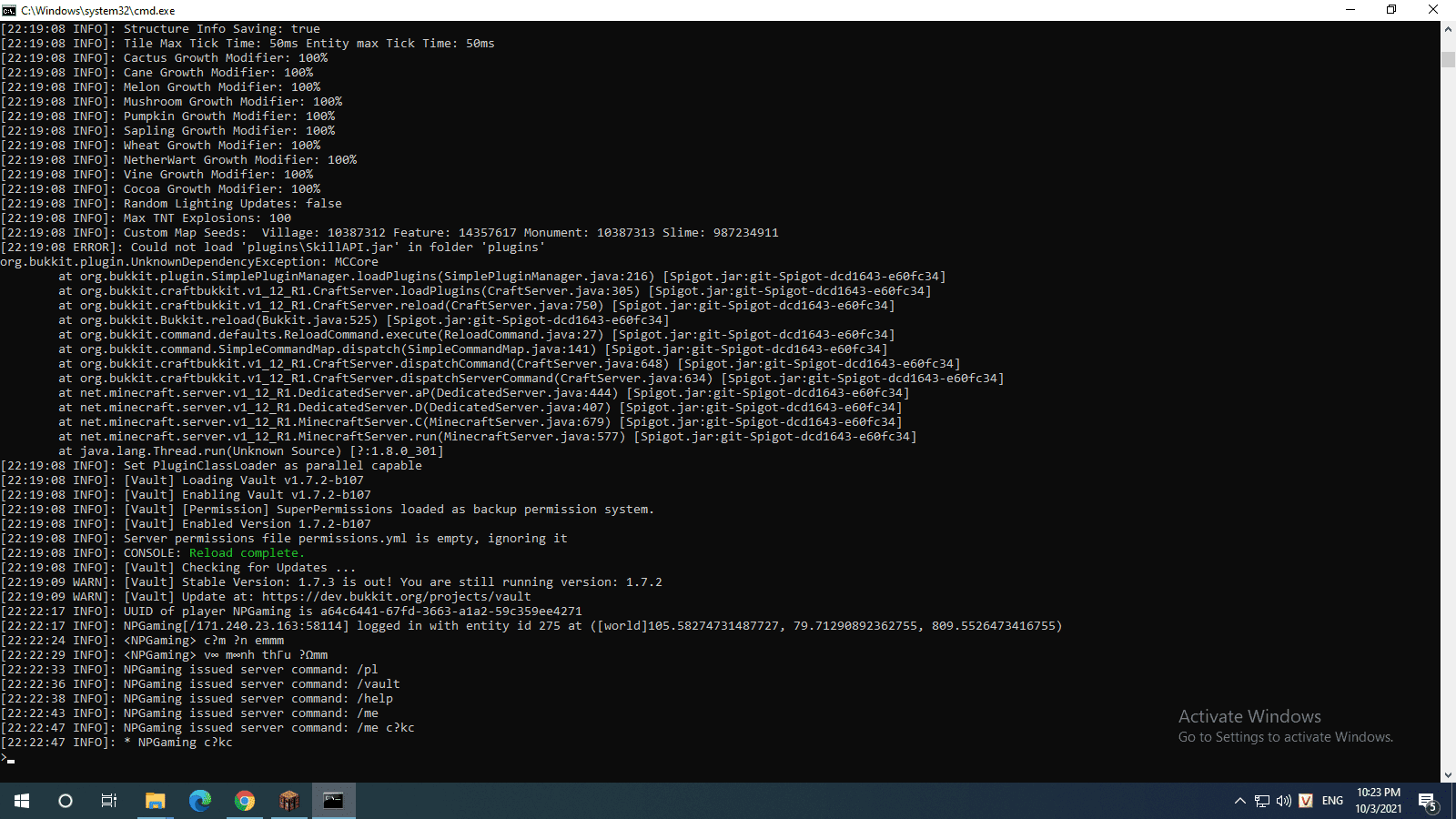Open the volume control tray icon
The image size is (1456, 819).
tap(1284, 801)
